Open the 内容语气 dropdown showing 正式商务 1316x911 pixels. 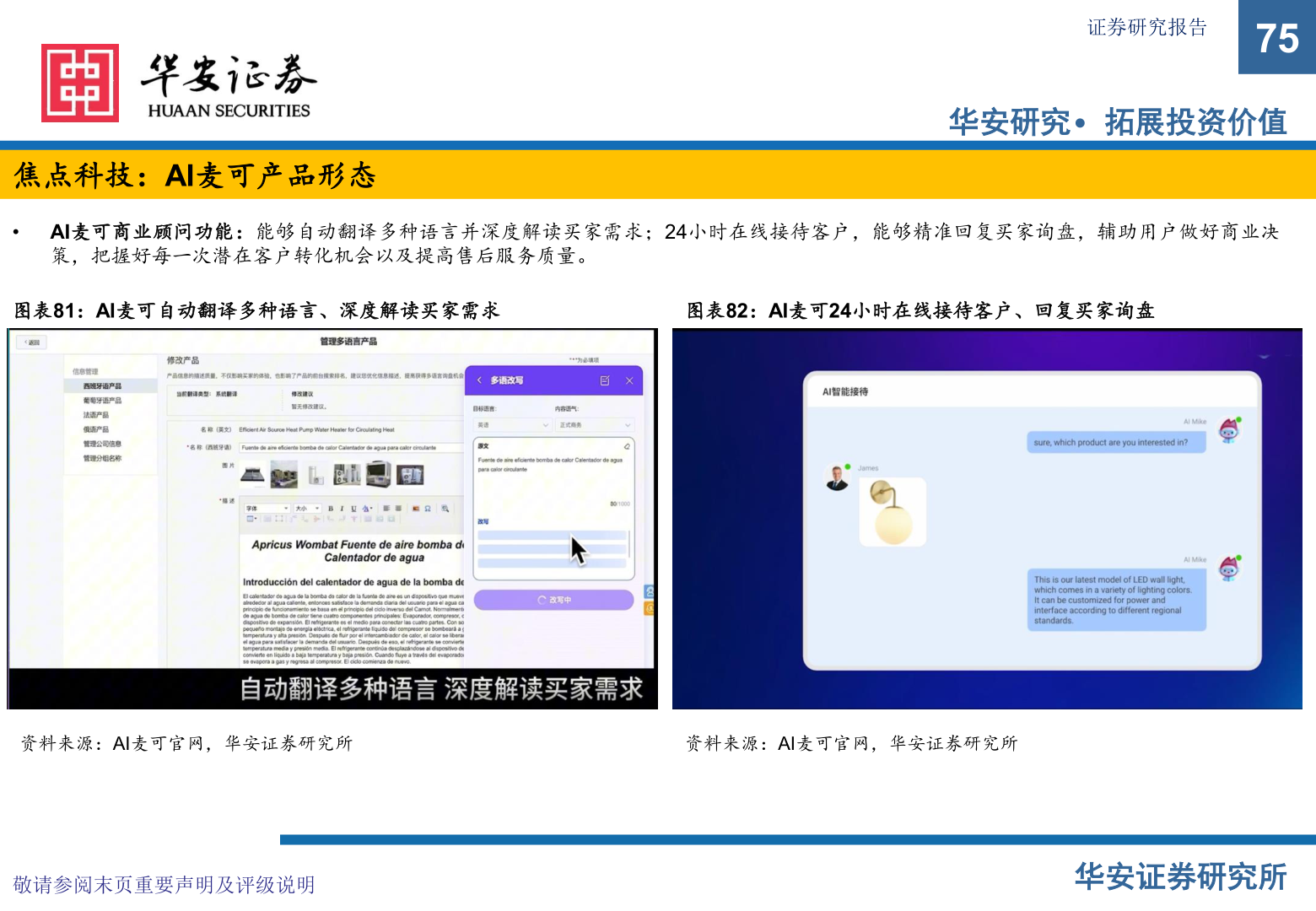click(x=594, y=425)
